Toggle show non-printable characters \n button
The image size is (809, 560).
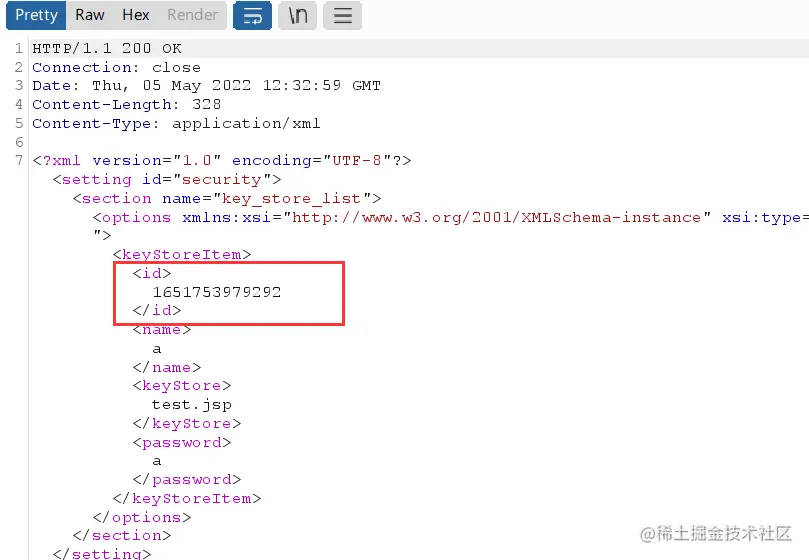[297, 15]
